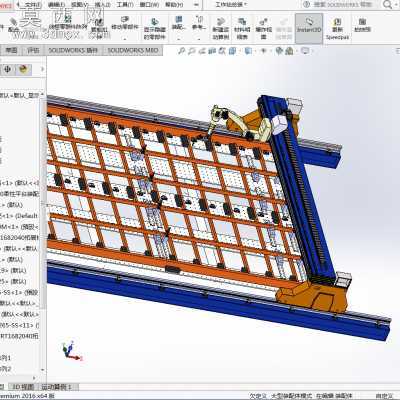Select the bottom tree row containing 'RT1682040'
Image resolution: width=400 pixels, height=400 pixels.
19,336
